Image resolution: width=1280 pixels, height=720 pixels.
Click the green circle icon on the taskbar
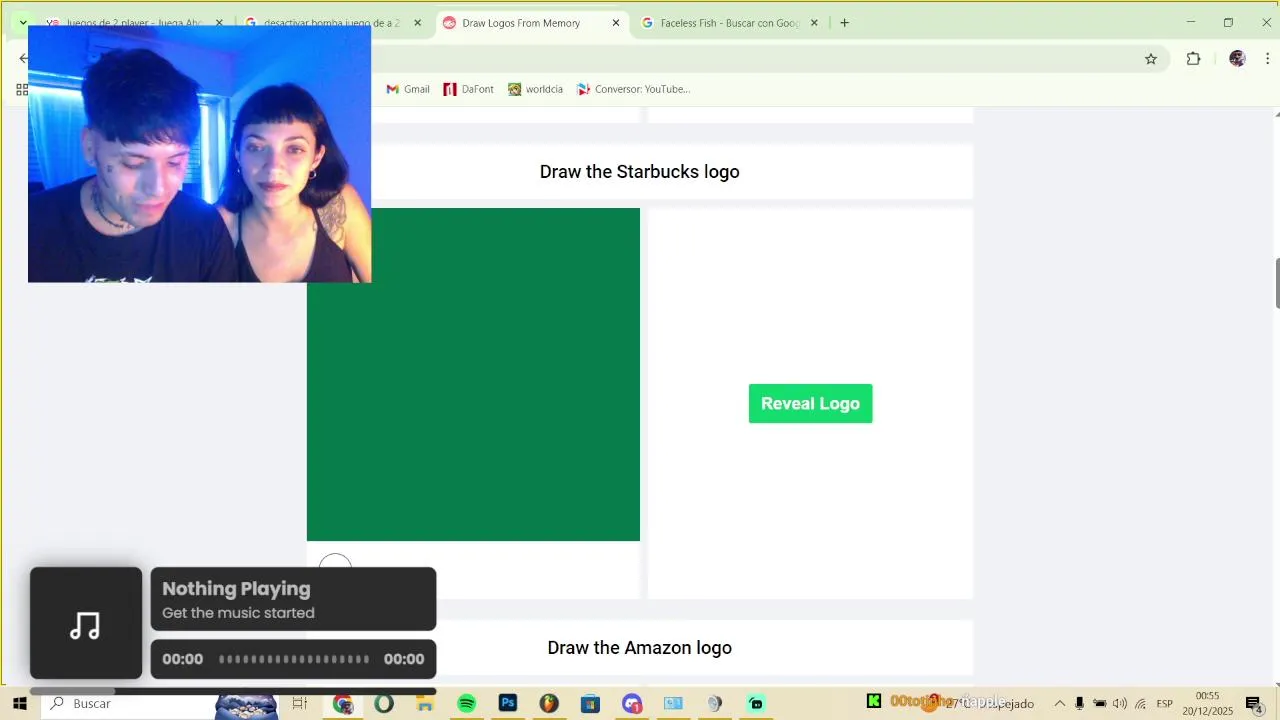tap(384, 704)
